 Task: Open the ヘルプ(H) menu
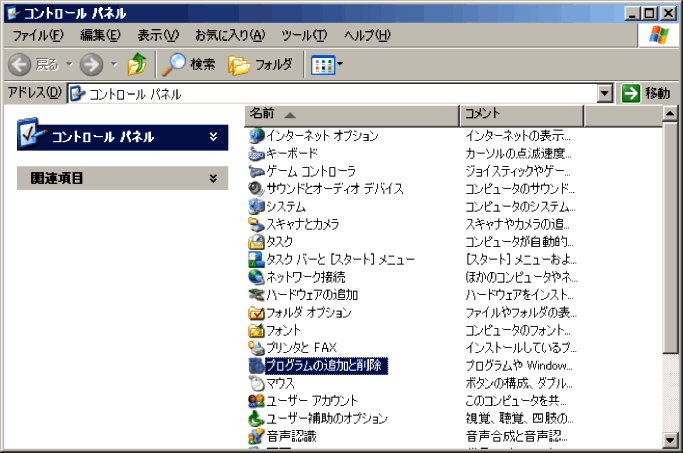tap(367, 35)
